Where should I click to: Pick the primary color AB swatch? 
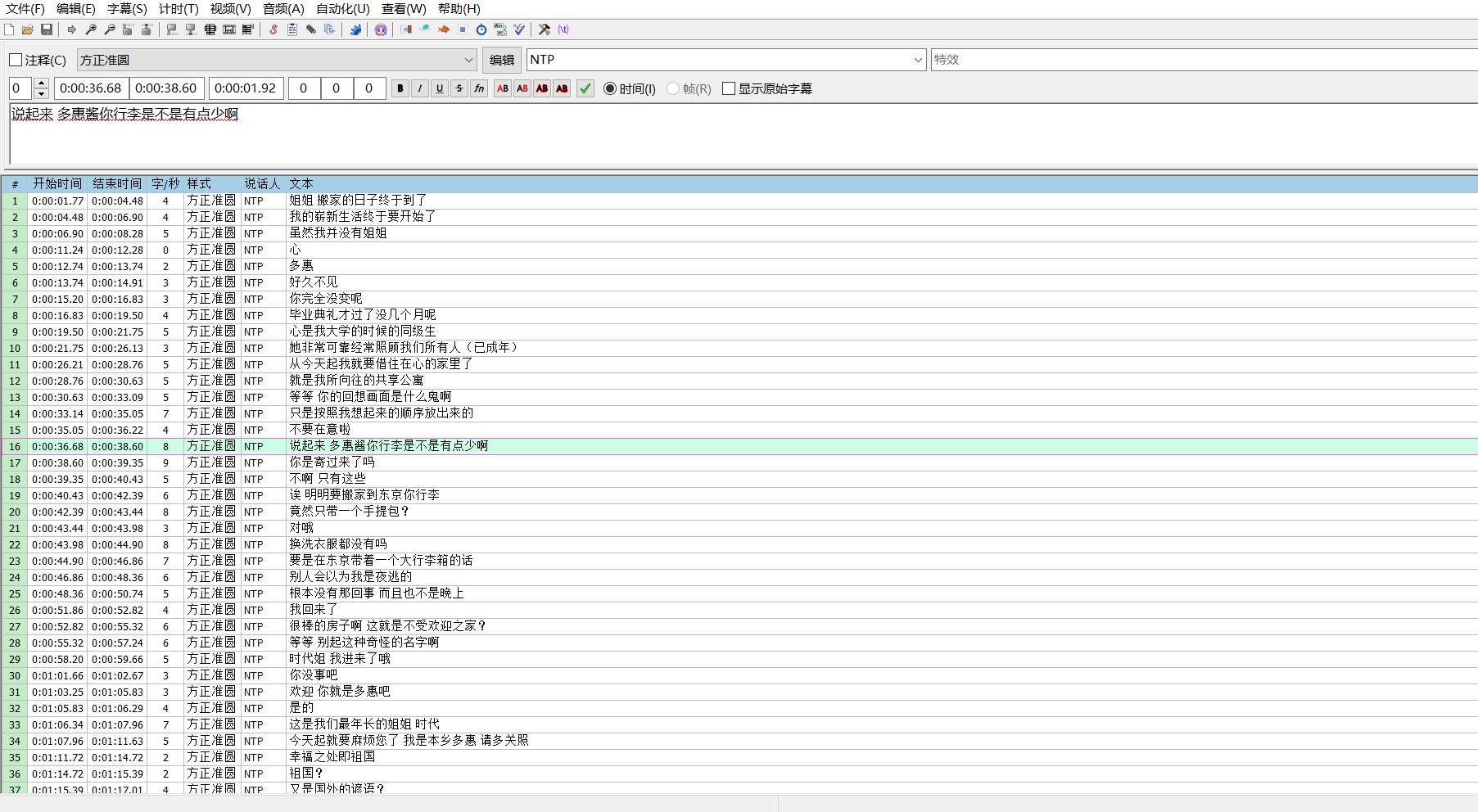click(503, 88)
